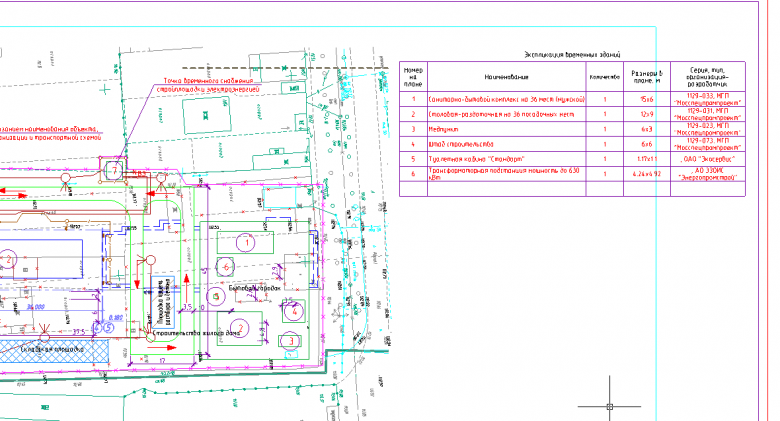
Task: Click the size value "15x6" in the table
Action: 647,100
